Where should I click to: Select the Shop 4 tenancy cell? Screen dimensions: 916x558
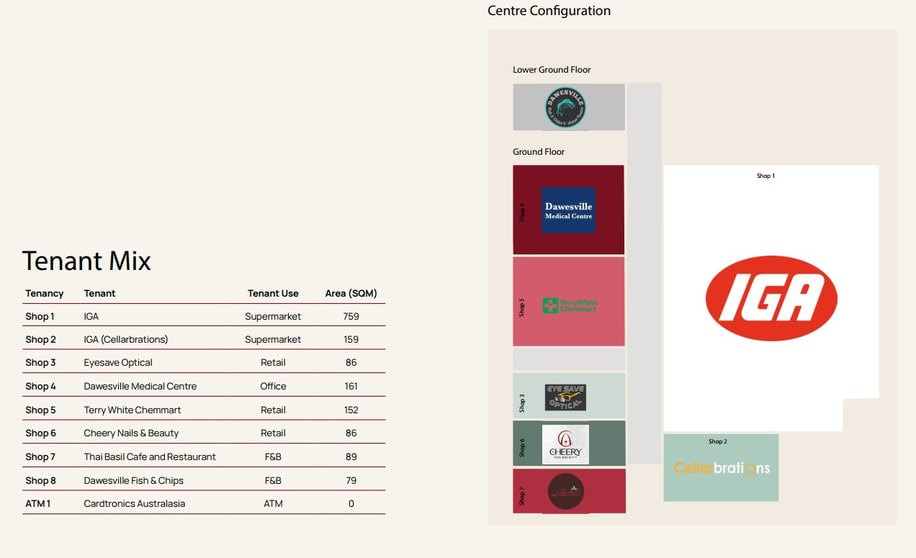coord(40,386)
